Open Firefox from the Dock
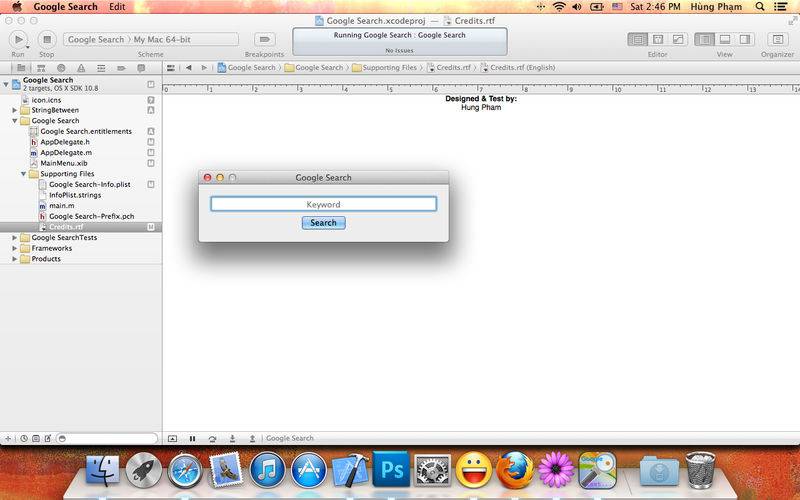800x500 pixels. pos(514,470)
